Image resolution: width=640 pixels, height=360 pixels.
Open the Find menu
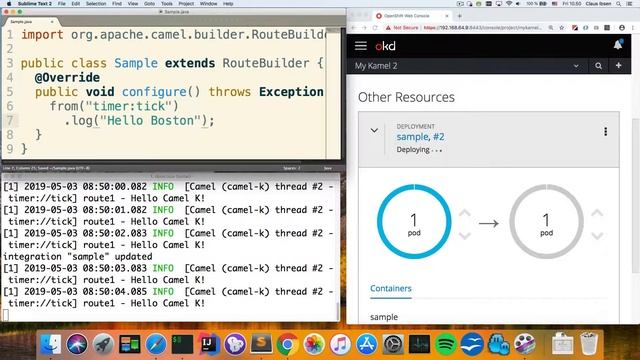(x=117, y=4)
